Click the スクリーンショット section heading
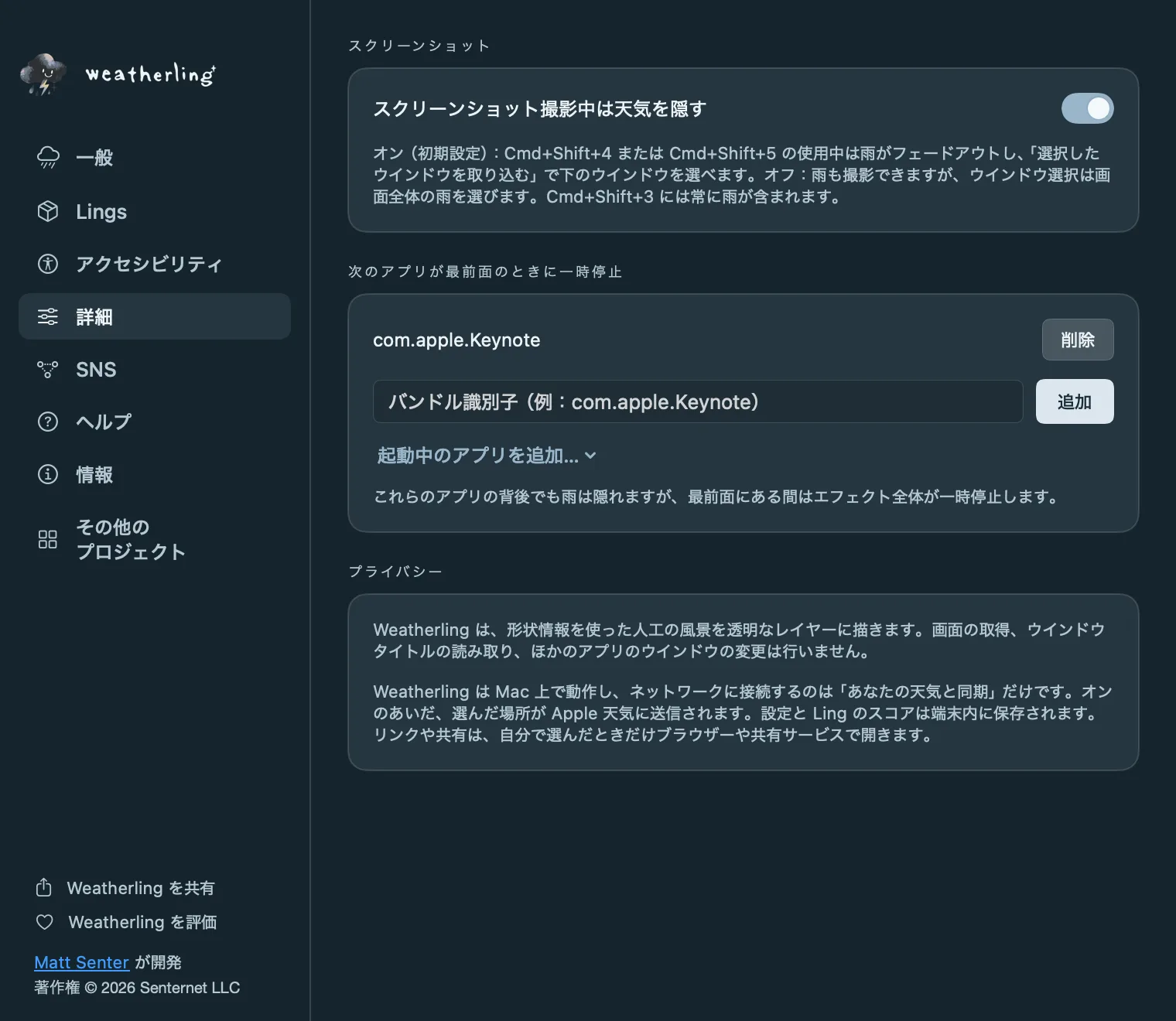The width and height of the screenshot is (1176, 1021). pos(419,46)
